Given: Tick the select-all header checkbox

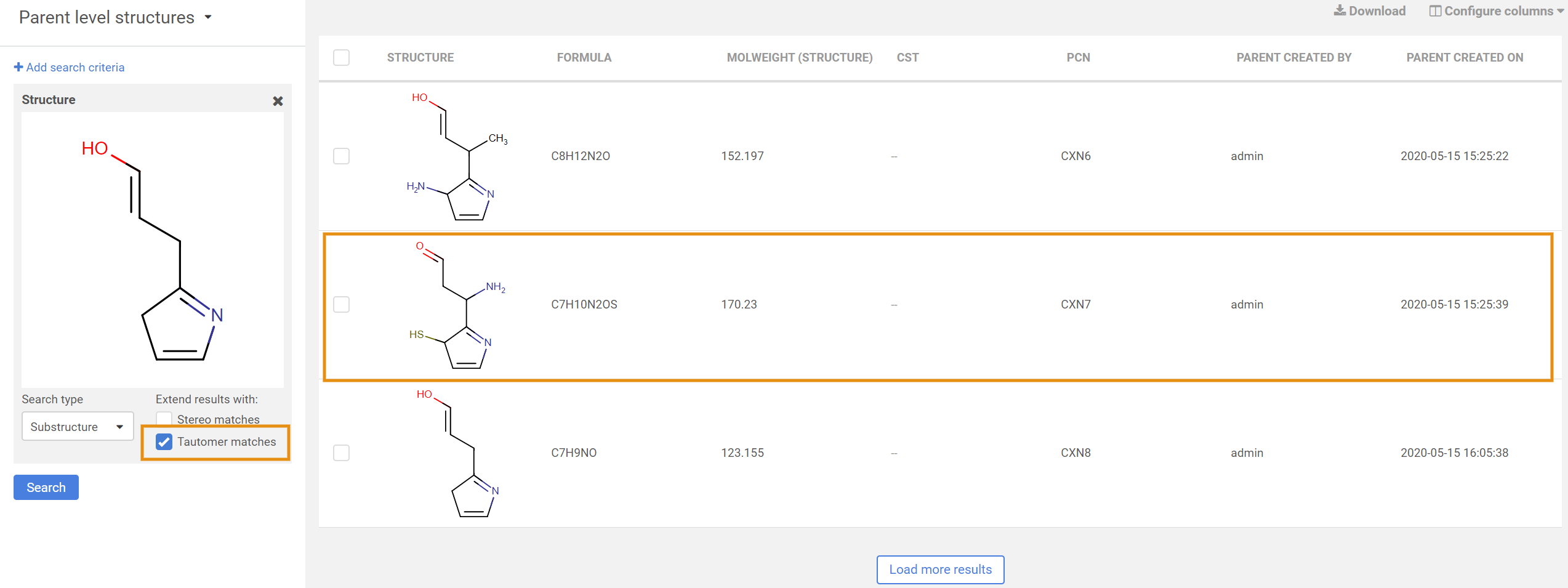Looking at the screenshot, I should pyautogui.click(x=341, y=57).
